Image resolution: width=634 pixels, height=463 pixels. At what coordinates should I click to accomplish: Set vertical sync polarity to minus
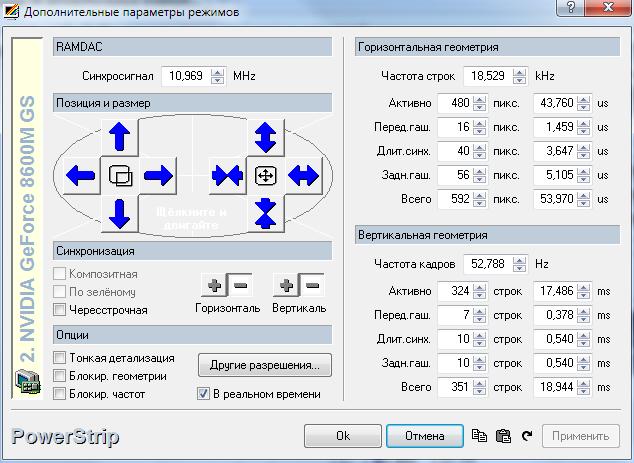click(x=312, y=286)
